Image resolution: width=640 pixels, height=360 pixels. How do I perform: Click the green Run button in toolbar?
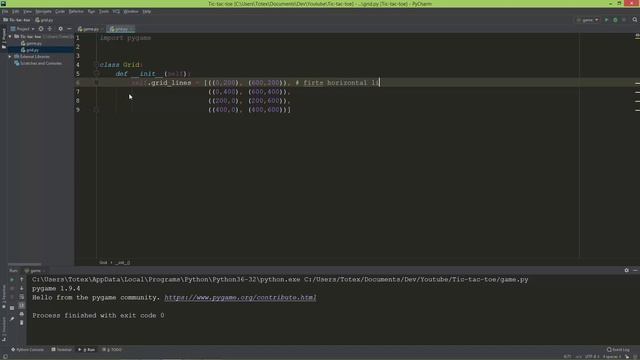coord(606,20)
